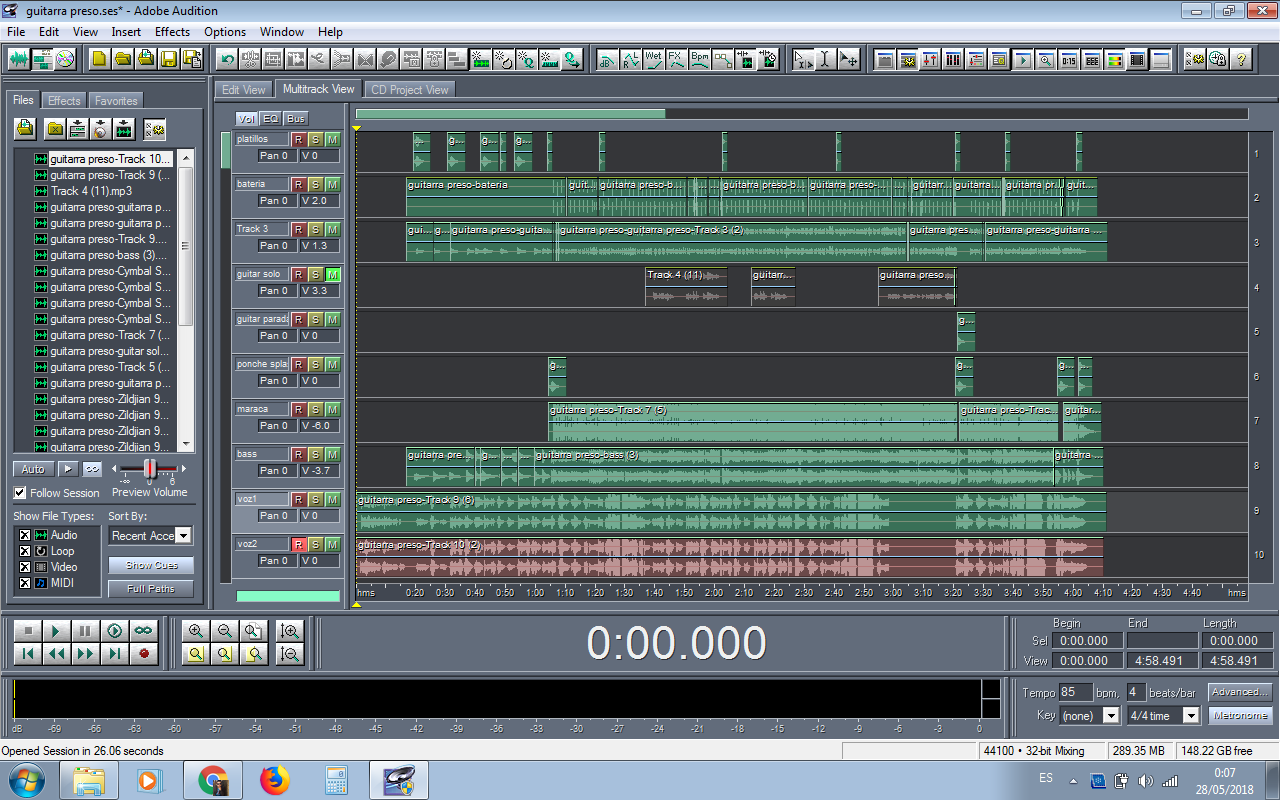The height and width of the screenshot is (800, 1280).
Task: Open the Key dropdown arrow
Action: pos(1110,716)
